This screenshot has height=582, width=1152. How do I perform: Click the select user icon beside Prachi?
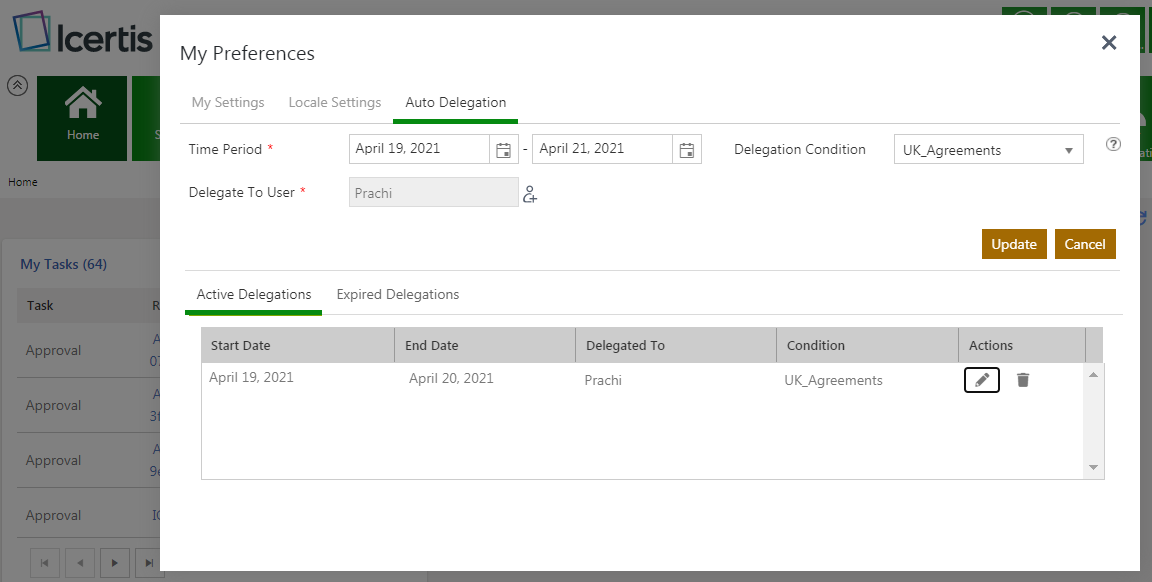[x=530, y=195]
